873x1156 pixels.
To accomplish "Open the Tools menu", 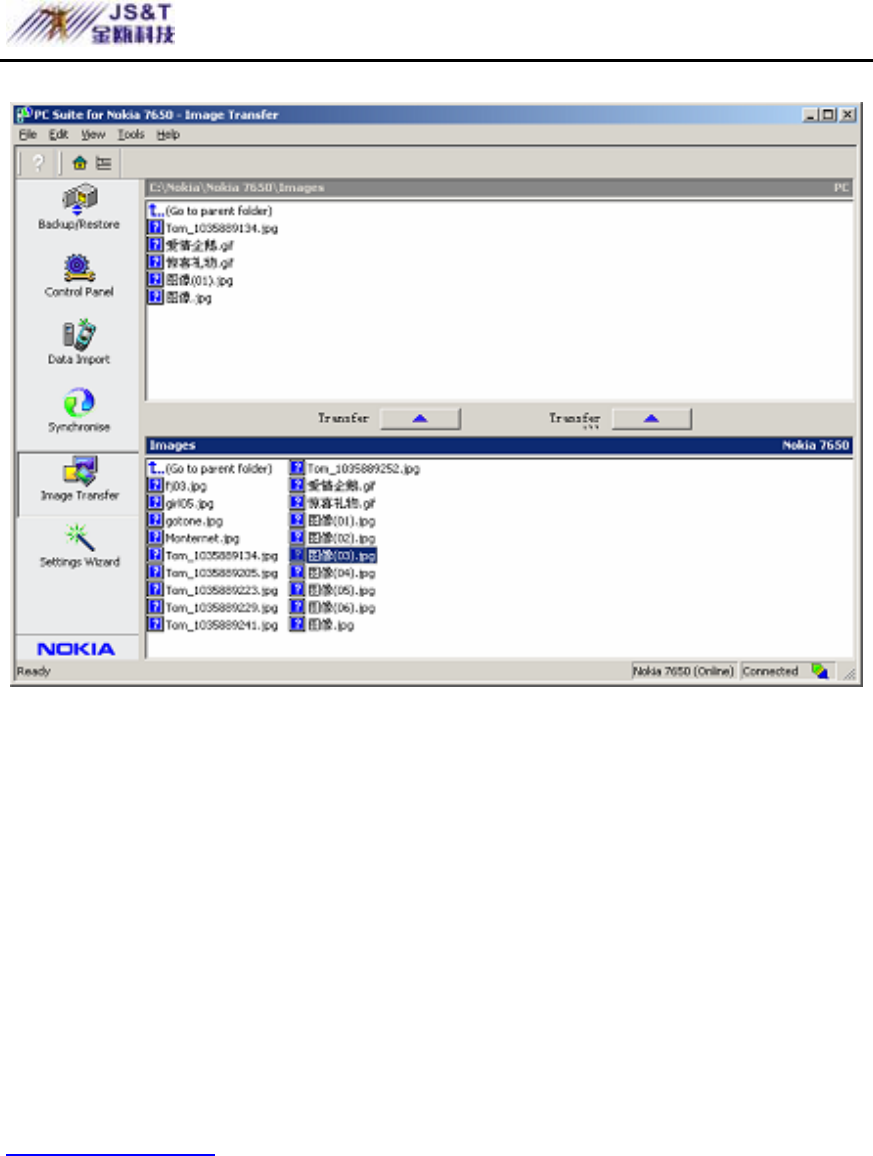I will pyautogui.click(x=131, y=135).
